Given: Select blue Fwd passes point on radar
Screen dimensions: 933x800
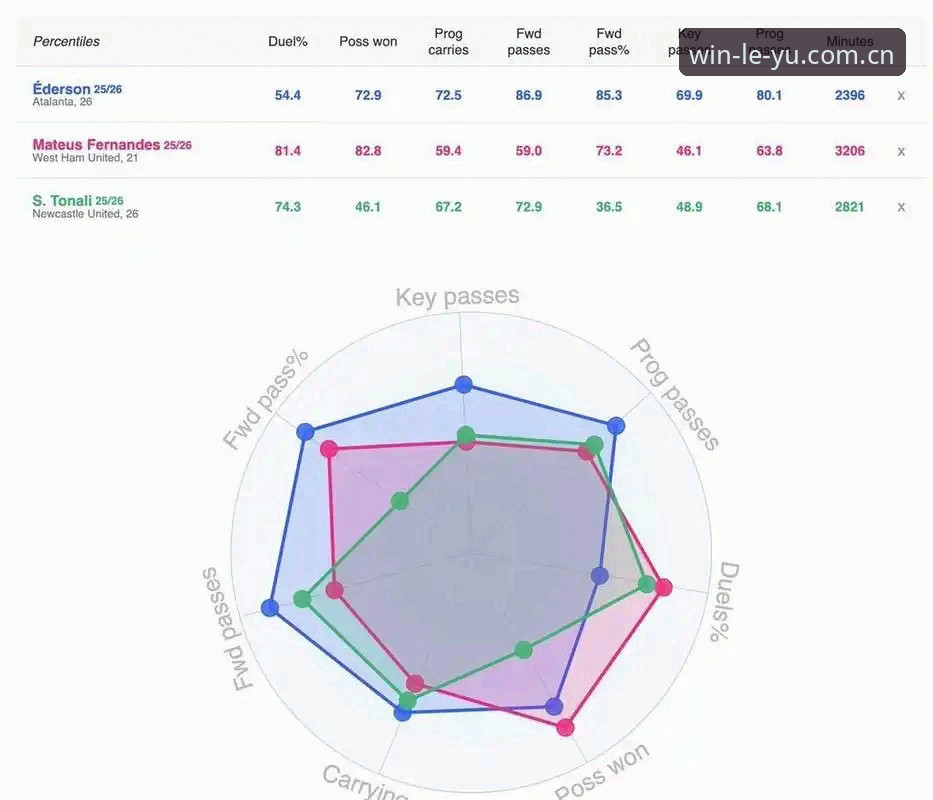Looking at the screenshot, I should [x=270, y=608].
